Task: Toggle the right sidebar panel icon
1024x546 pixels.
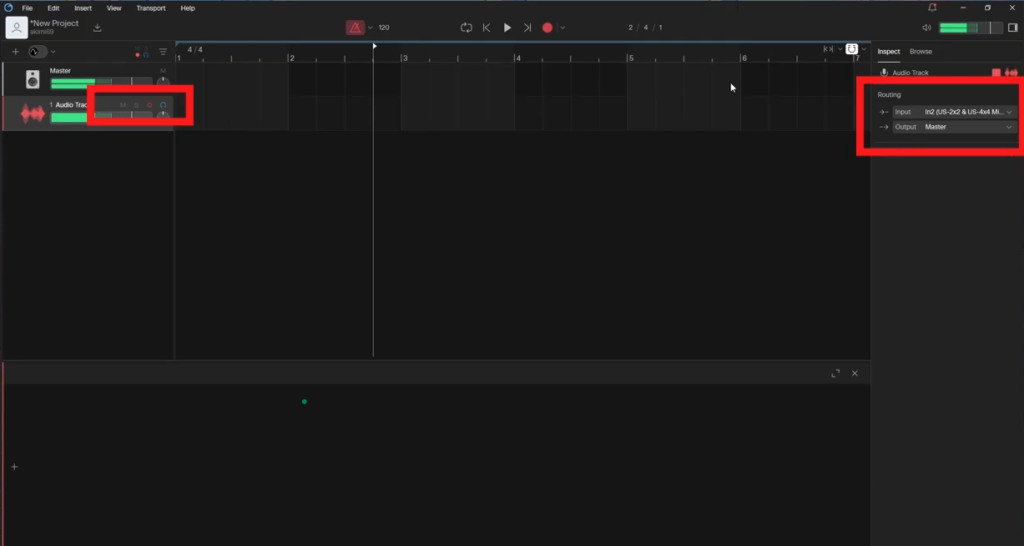Action: 1012,28
